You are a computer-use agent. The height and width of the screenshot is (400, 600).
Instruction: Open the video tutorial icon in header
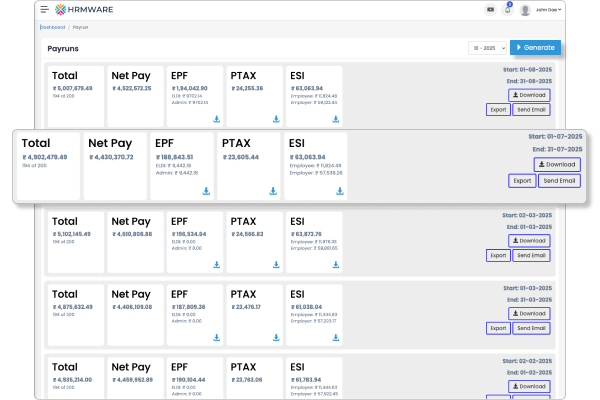(x=490, y=9)
